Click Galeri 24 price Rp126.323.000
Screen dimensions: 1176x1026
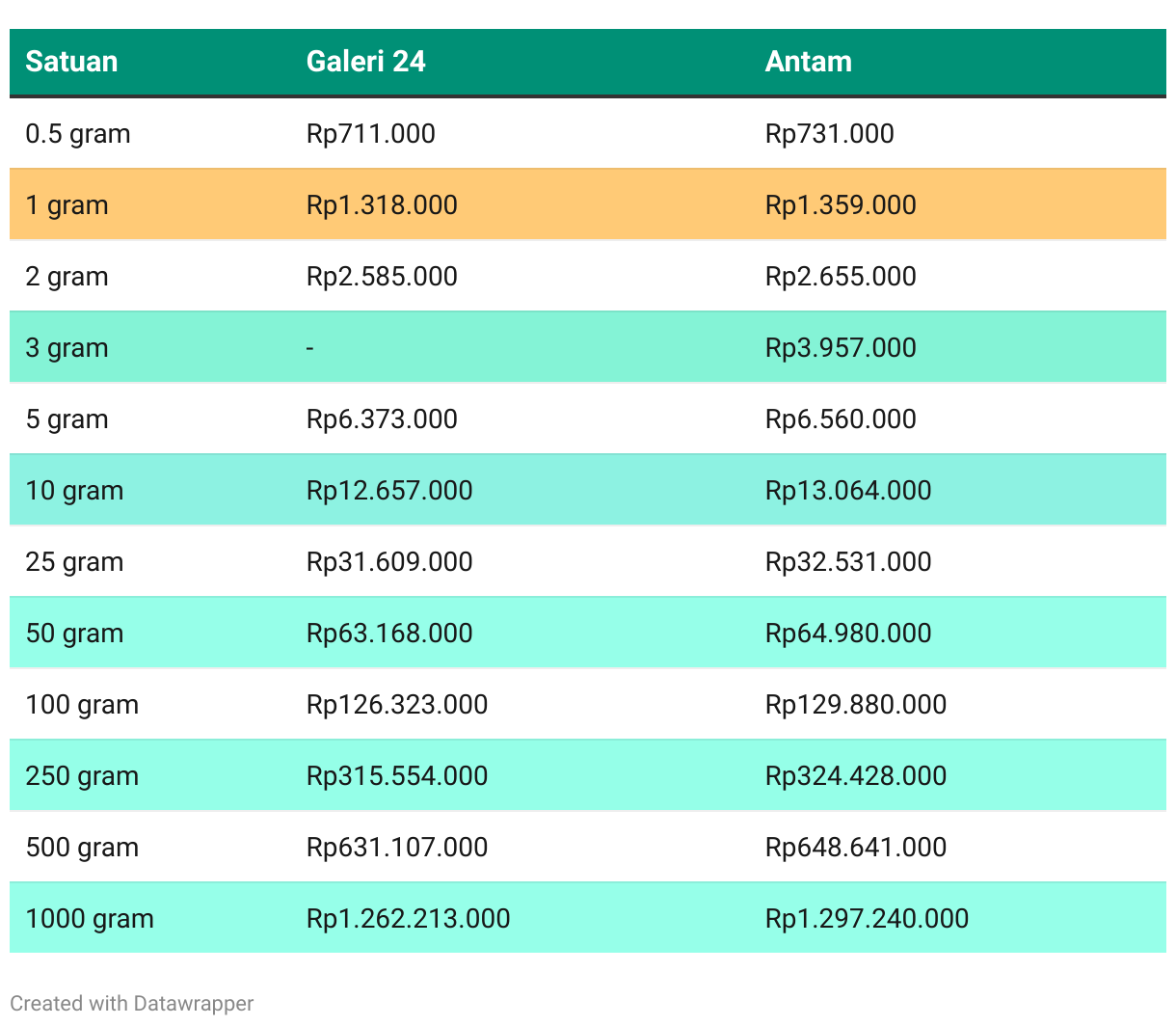397,705
